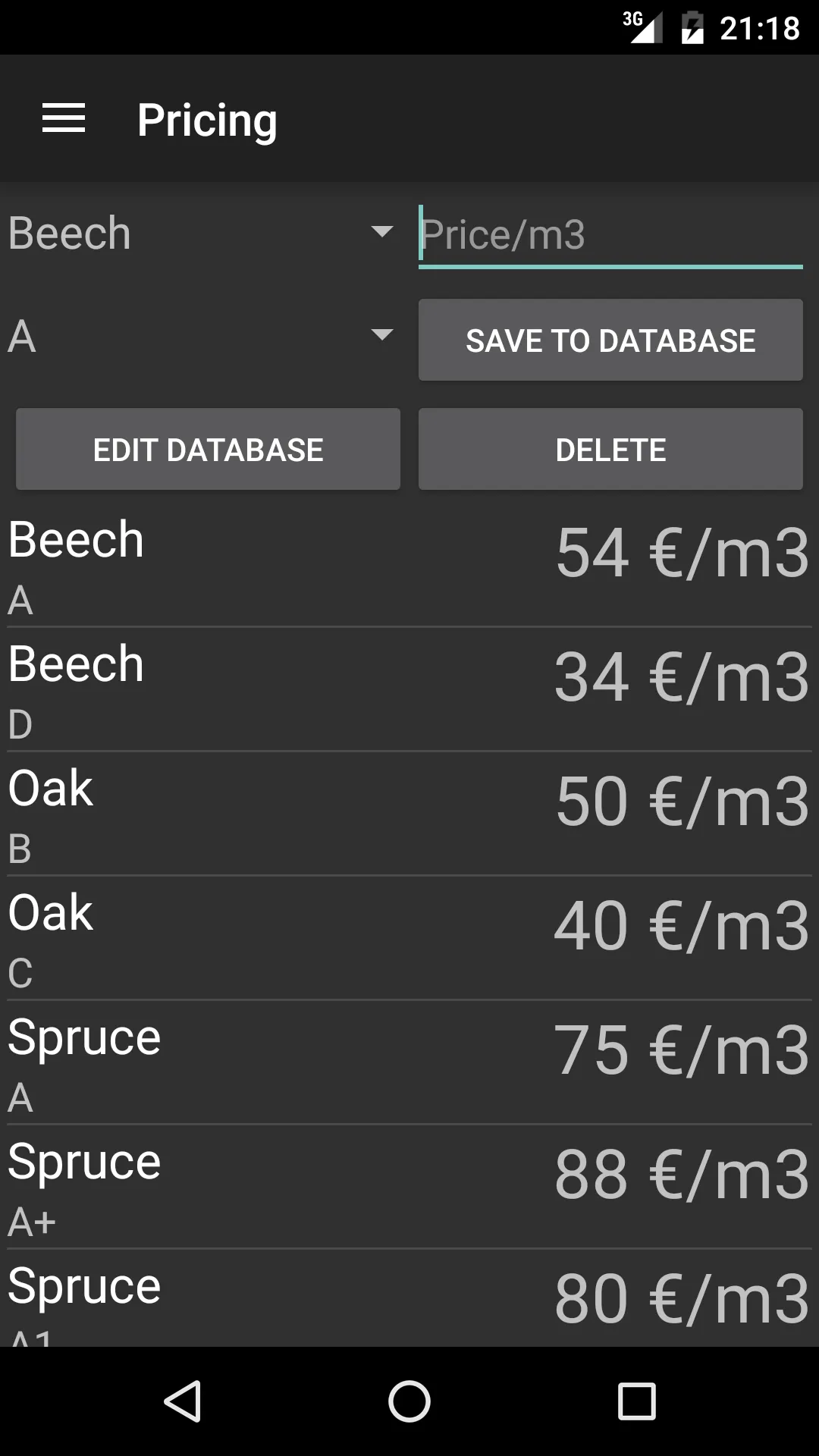This screenshot has height=1456, width=819.
Task: Open the hamburger navigation menu
Action: (64, 118)
